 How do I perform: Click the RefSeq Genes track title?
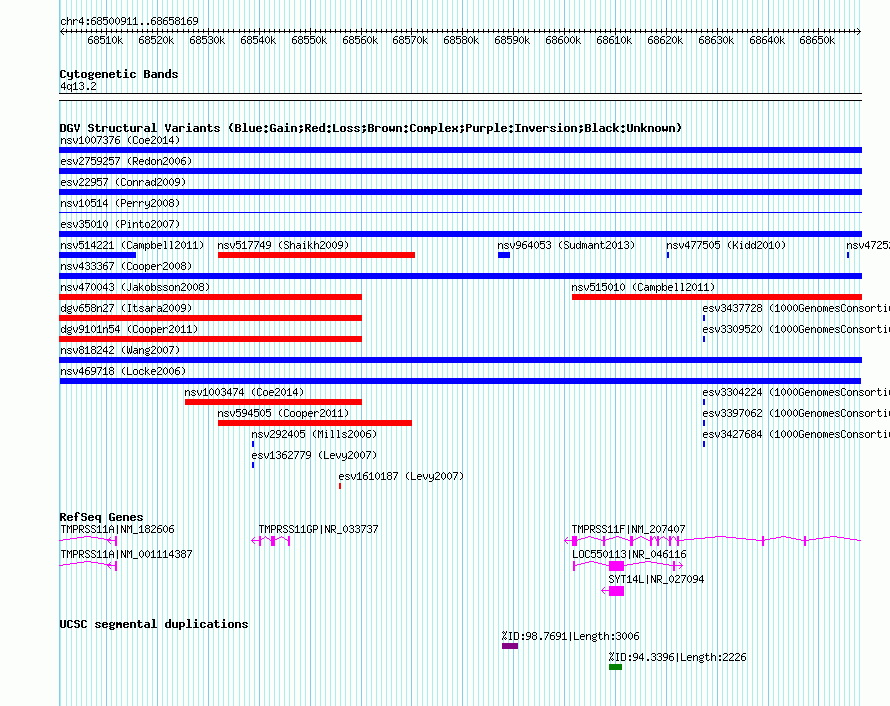tap(102, 517)
